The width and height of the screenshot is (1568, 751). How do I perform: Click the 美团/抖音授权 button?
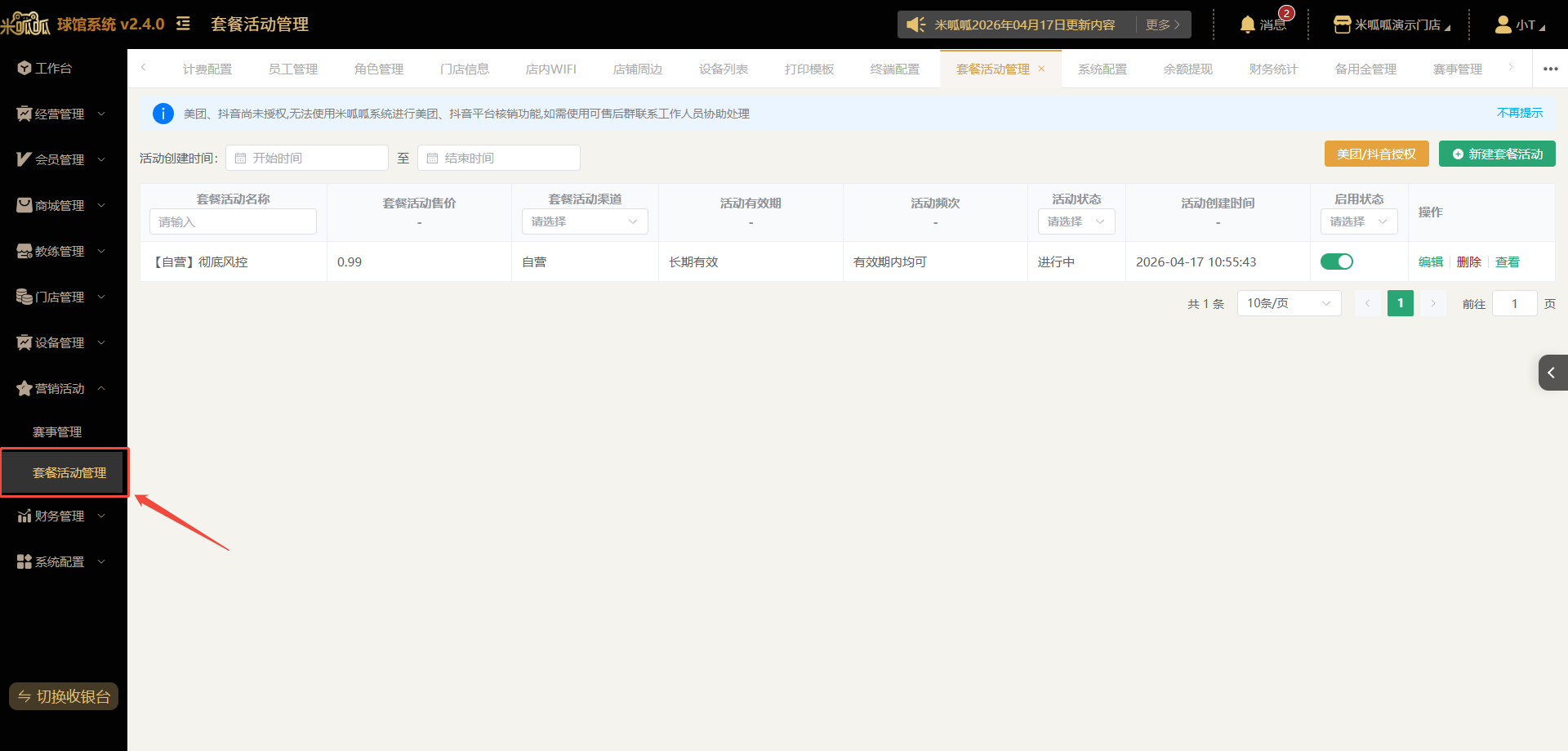click(x=1377, y=154)
